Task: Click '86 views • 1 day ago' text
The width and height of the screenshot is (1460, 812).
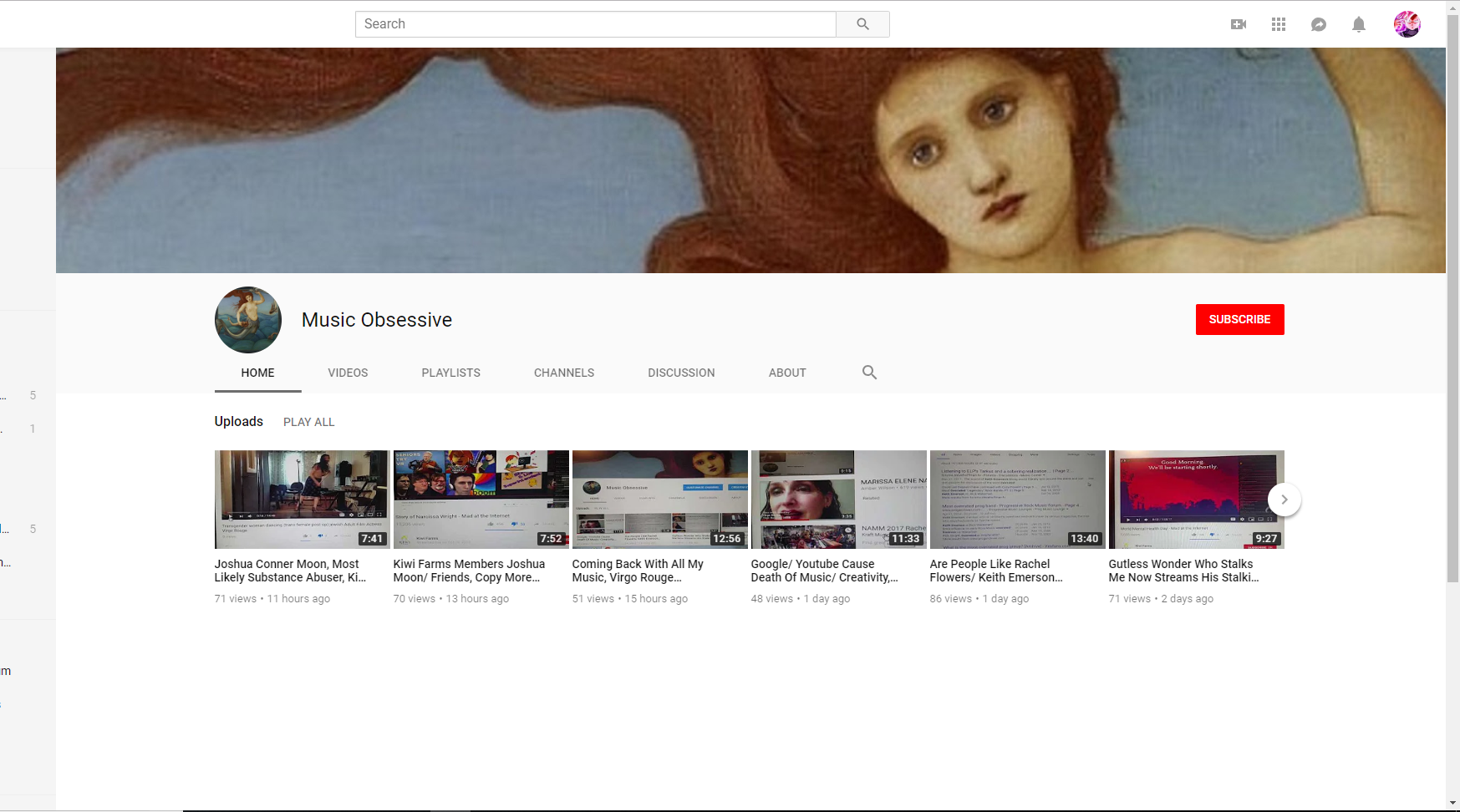Action: [979, 599]
